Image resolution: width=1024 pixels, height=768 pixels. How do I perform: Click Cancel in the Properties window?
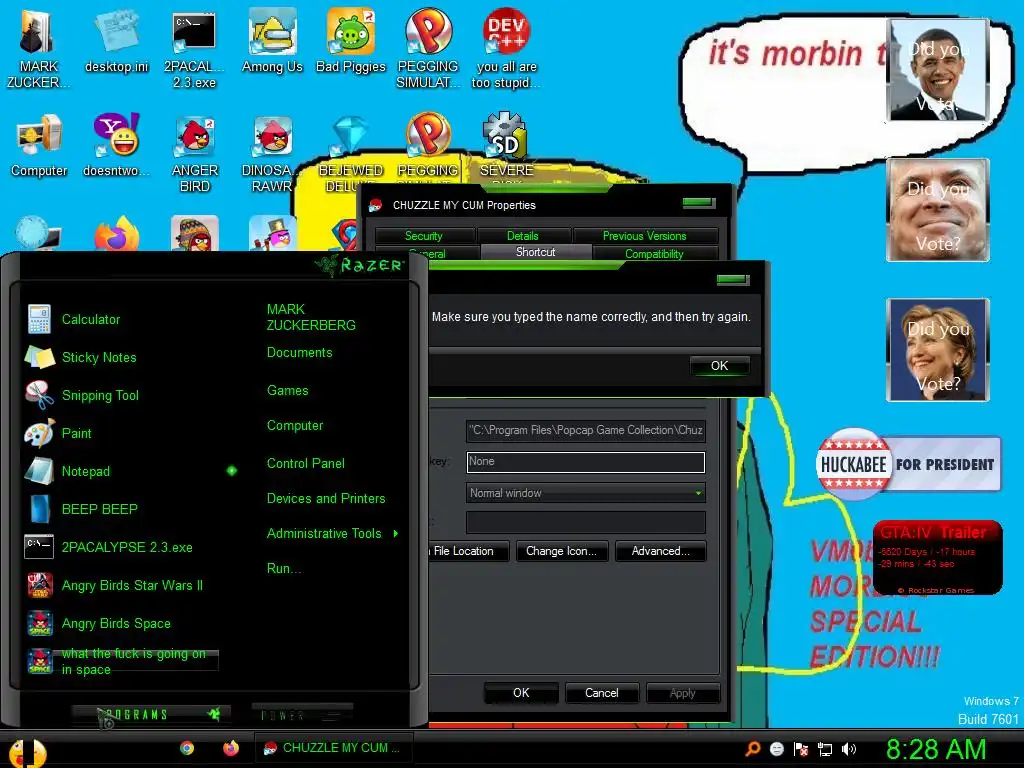point(601,693)
